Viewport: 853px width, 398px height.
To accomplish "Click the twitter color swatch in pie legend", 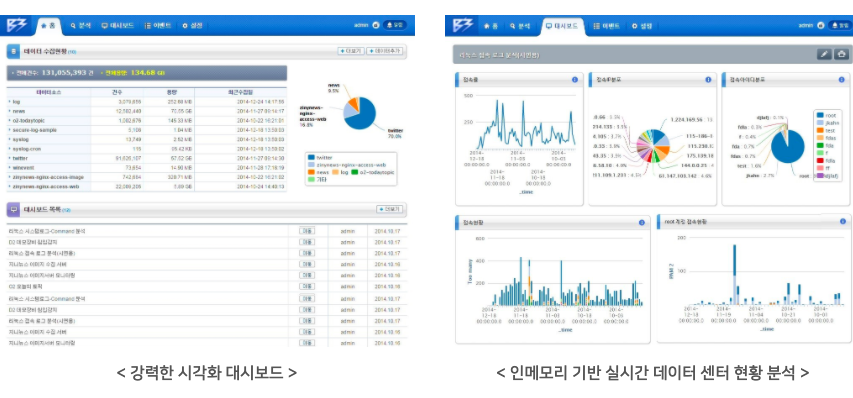I will pyautogui.click(x=311, y=157).
